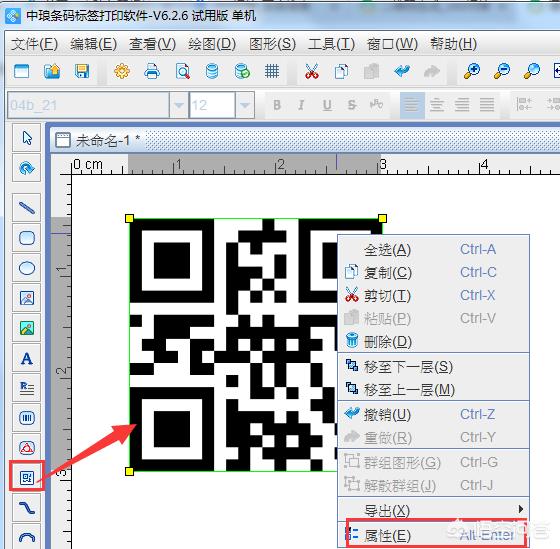Screen dimensions: 560x549
Task: Choose 全选(A) from context menu
Action: coord(433,249)
